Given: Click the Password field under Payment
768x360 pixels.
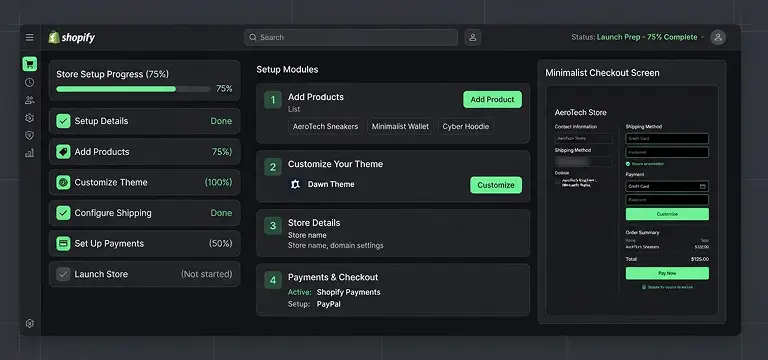Looking at the screenshot, I should 667,200.
